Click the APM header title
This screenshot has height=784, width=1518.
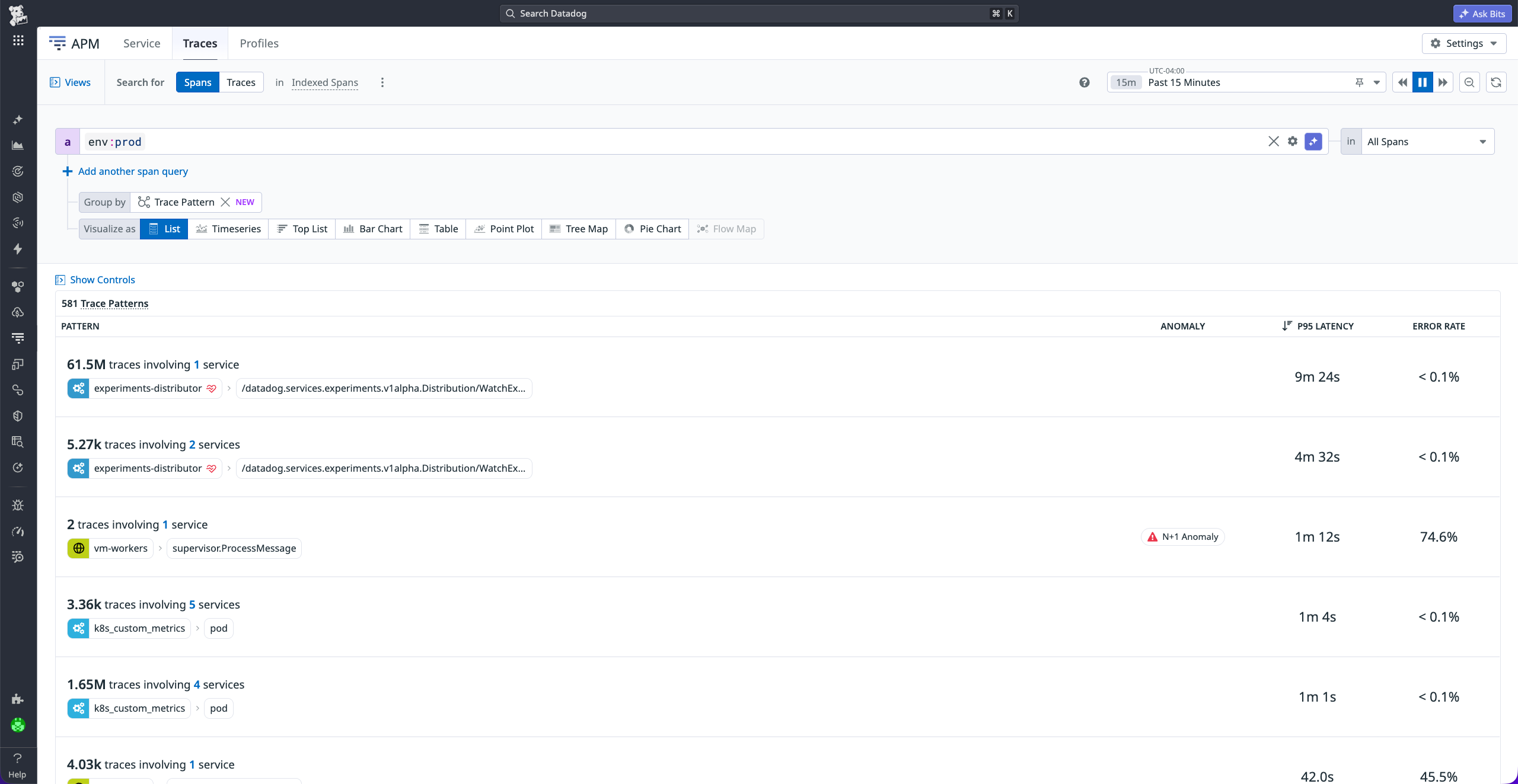tap(85, 43)
